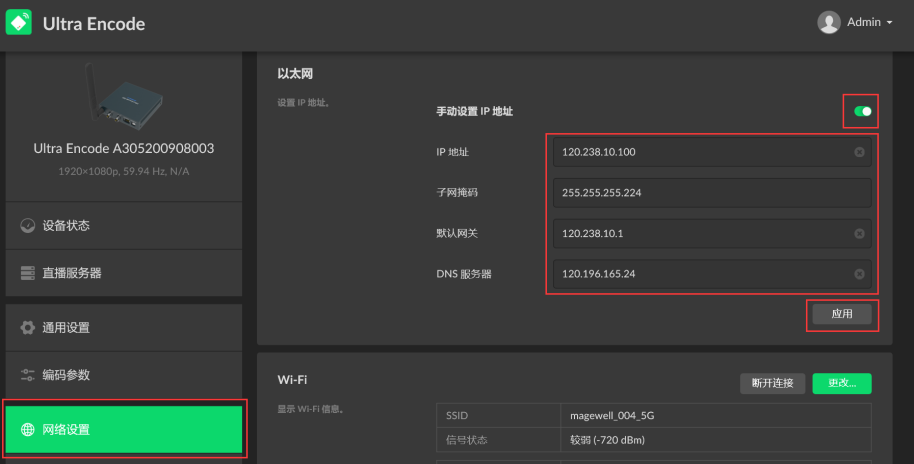The height and width of the screenshot is (464, 914).
Task: Clear the 默认网关 field using its X icon
Action: (x=859, y=233)
